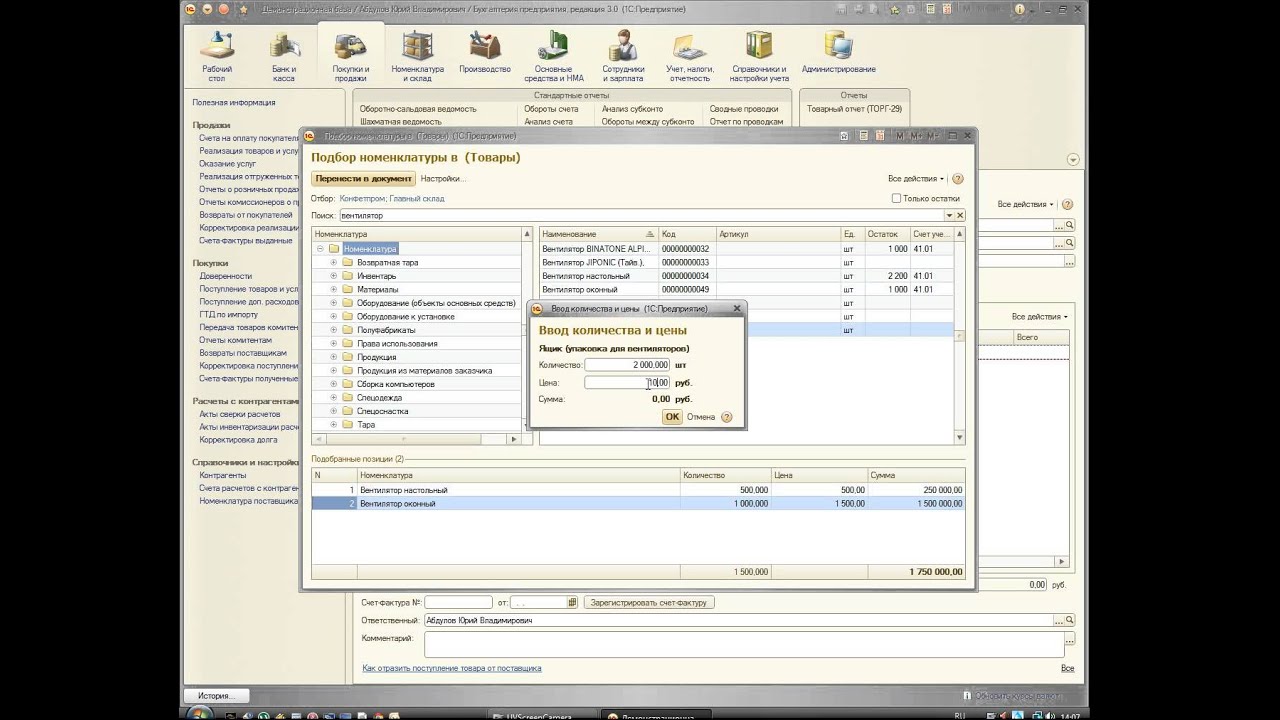Click the Перенести в документ button

[x=363, y=179]
